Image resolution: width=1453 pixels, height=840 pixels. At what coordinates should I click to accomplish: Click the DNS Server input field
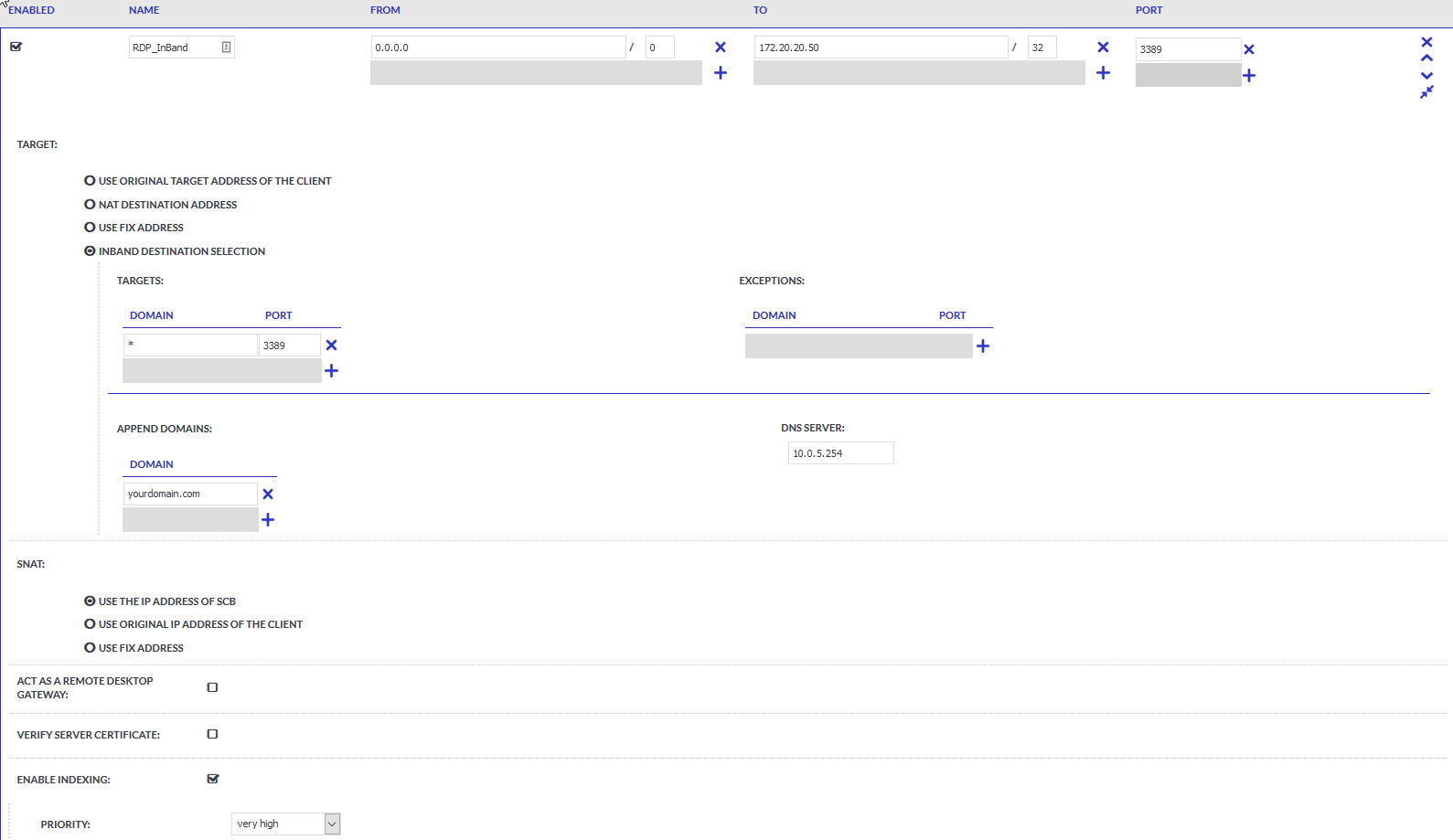tap(840, 453)
